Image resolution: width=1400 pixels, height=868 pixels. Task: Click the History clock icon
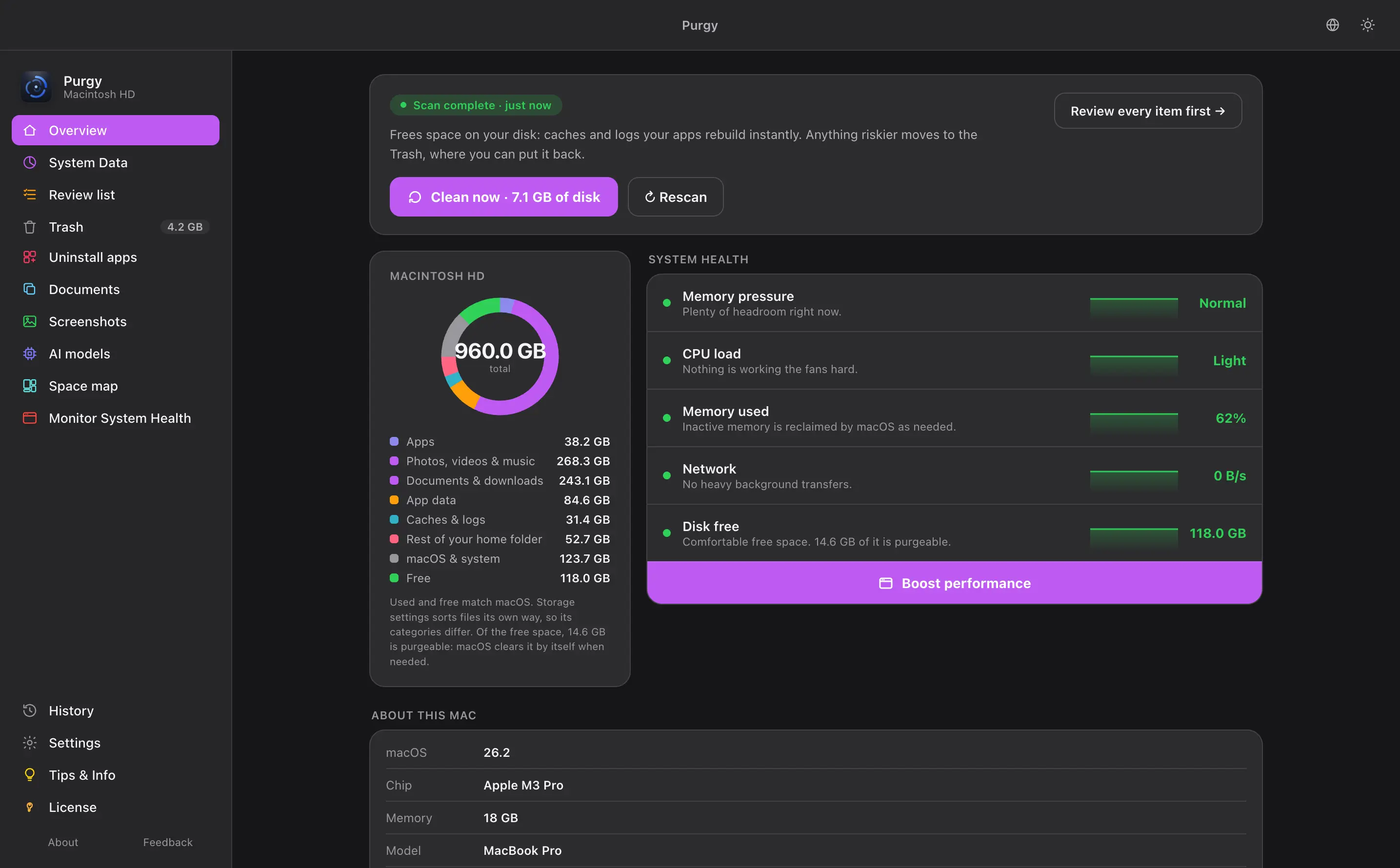click(30, 710)
